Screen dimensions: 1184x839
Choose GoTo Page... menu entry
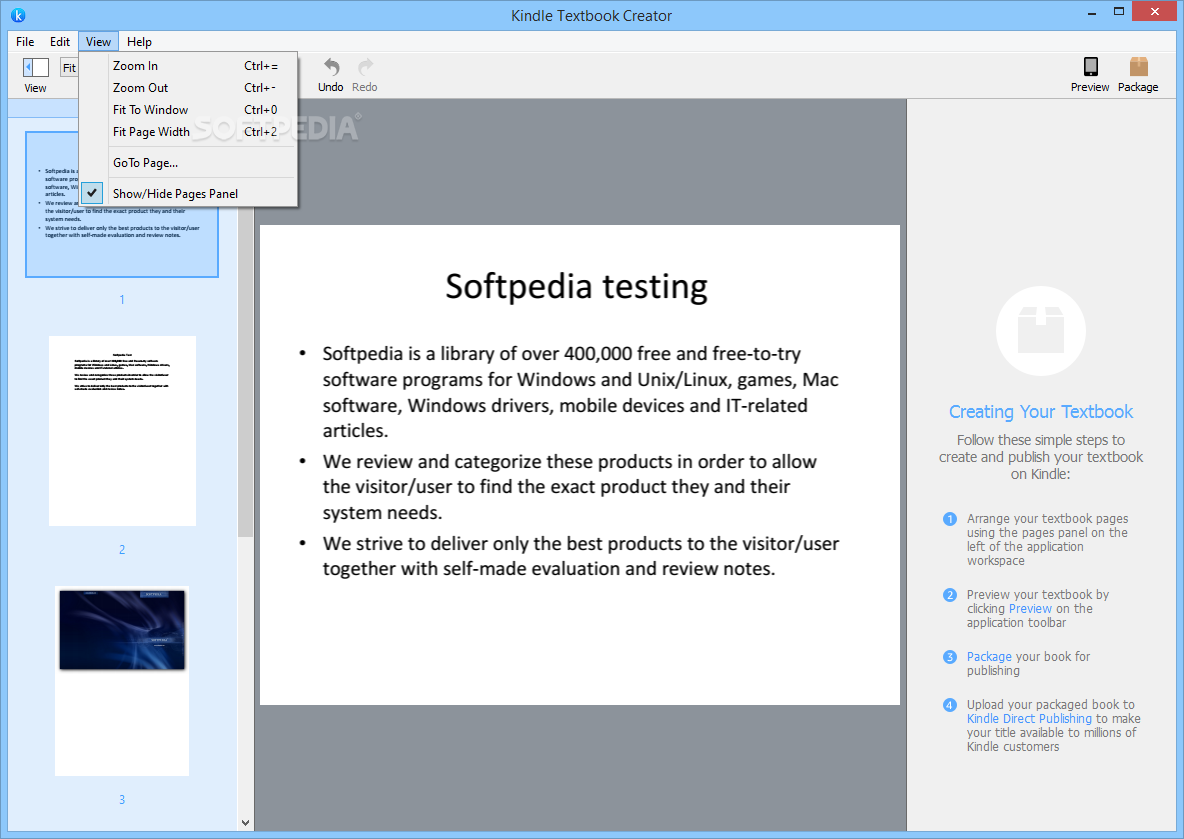[x=188, y=162]
